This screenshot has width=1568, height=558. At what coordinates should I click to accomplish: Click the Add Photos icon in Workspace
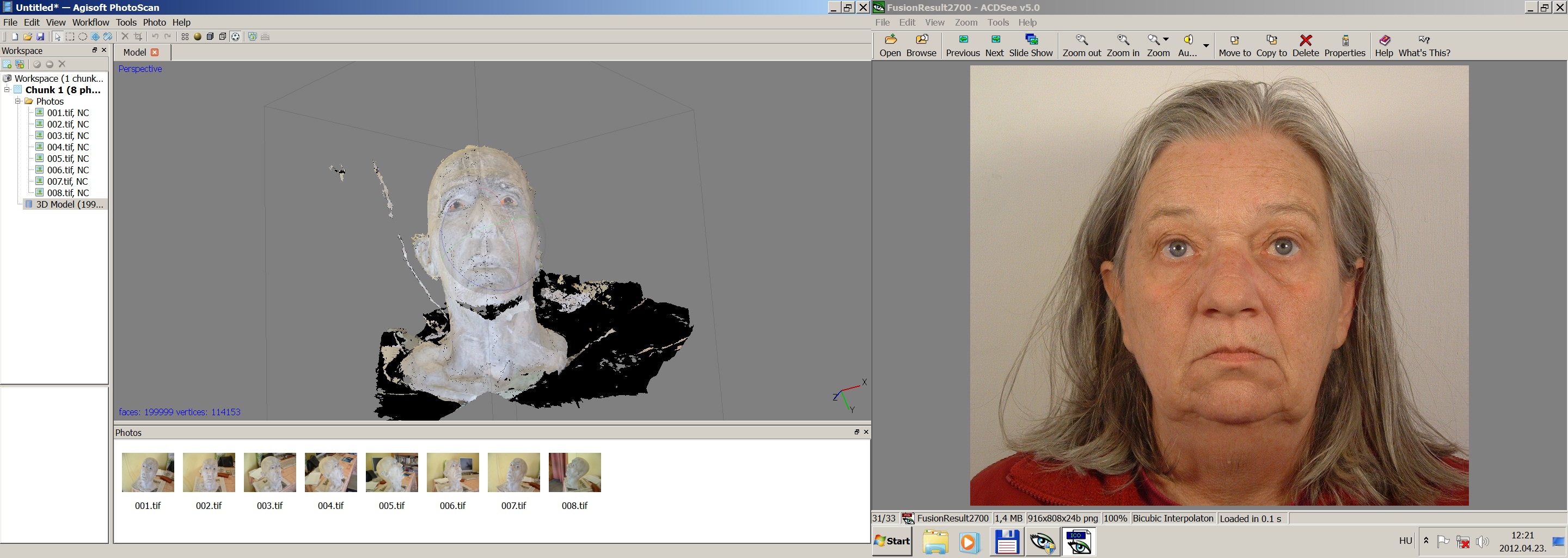(7, 64)
